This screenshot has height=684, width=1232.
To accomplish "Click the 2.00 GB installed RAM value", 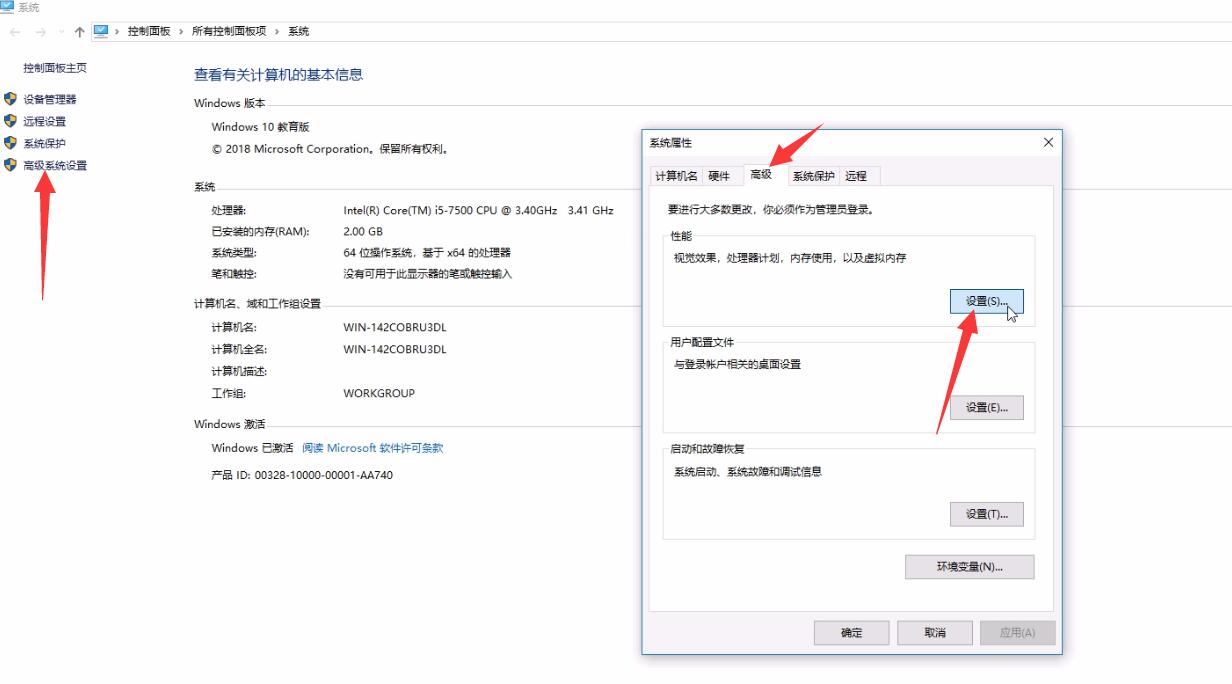I will point(361,231).
